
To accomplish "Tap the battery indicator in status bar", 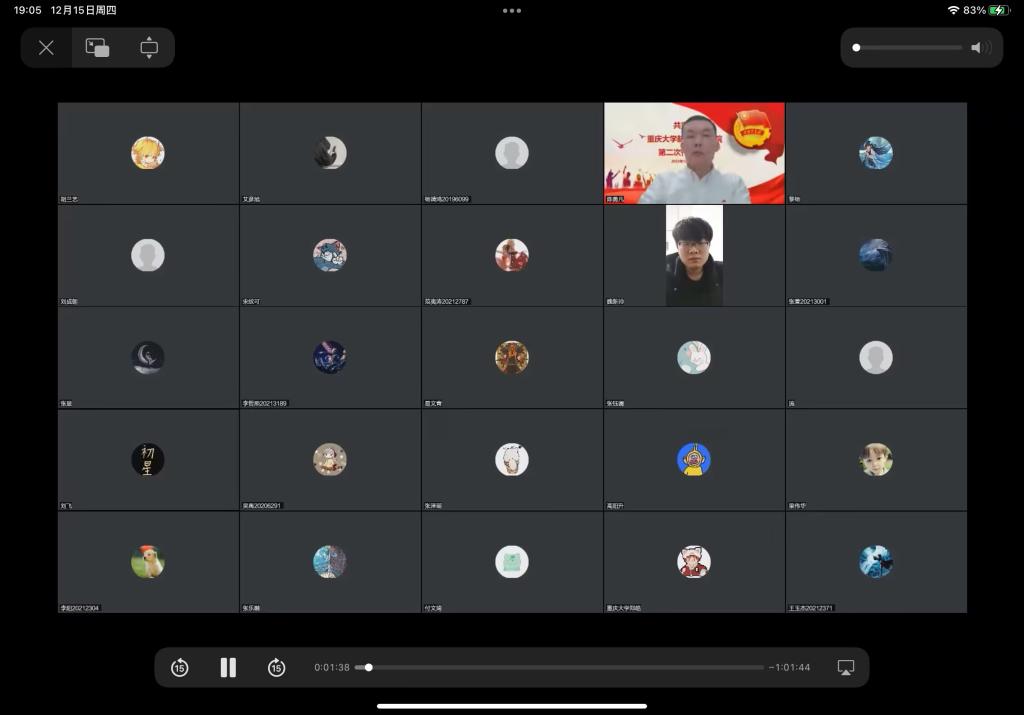I will click(x=999, y=10).
